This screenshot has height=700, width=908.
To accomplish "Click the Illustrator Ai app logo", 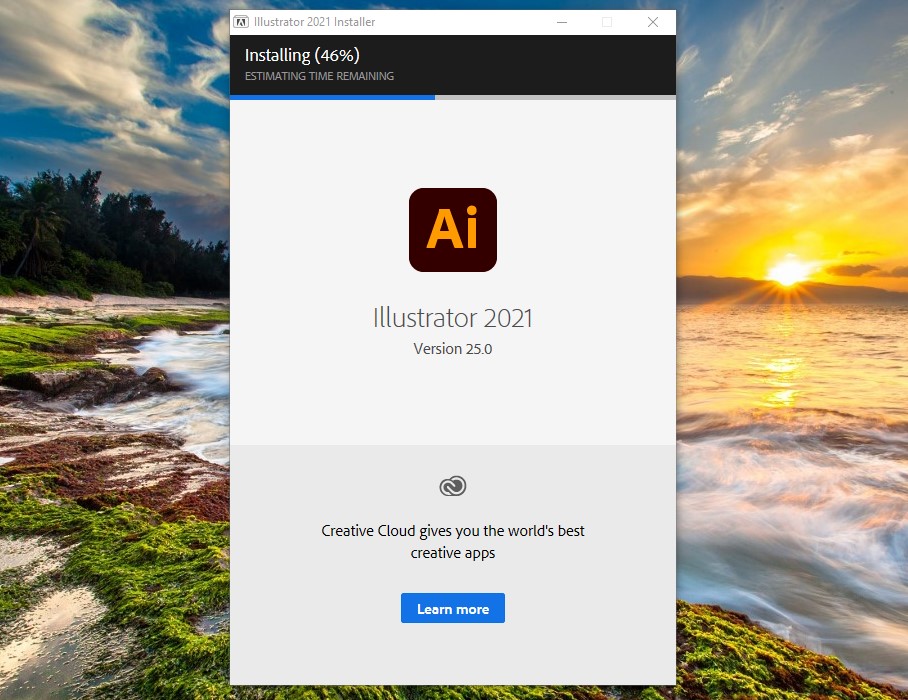I will click(452, 229).
